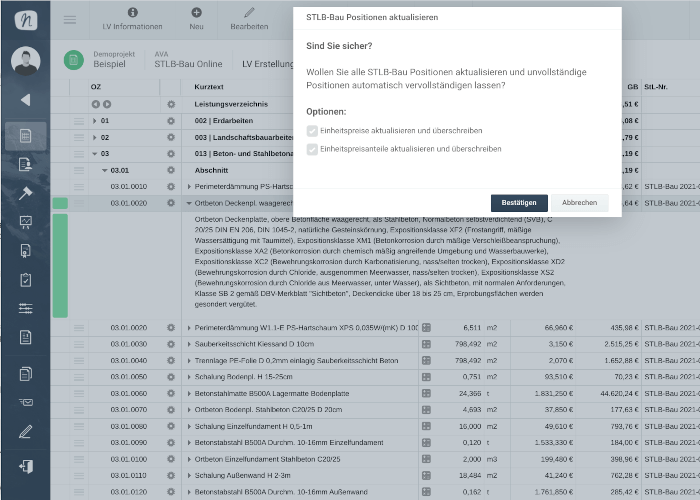Screen dimensions: 700x500
Task: Open the clipboard checklist sidebar icon
Action: pyautogui.click(x=25, y=280)
